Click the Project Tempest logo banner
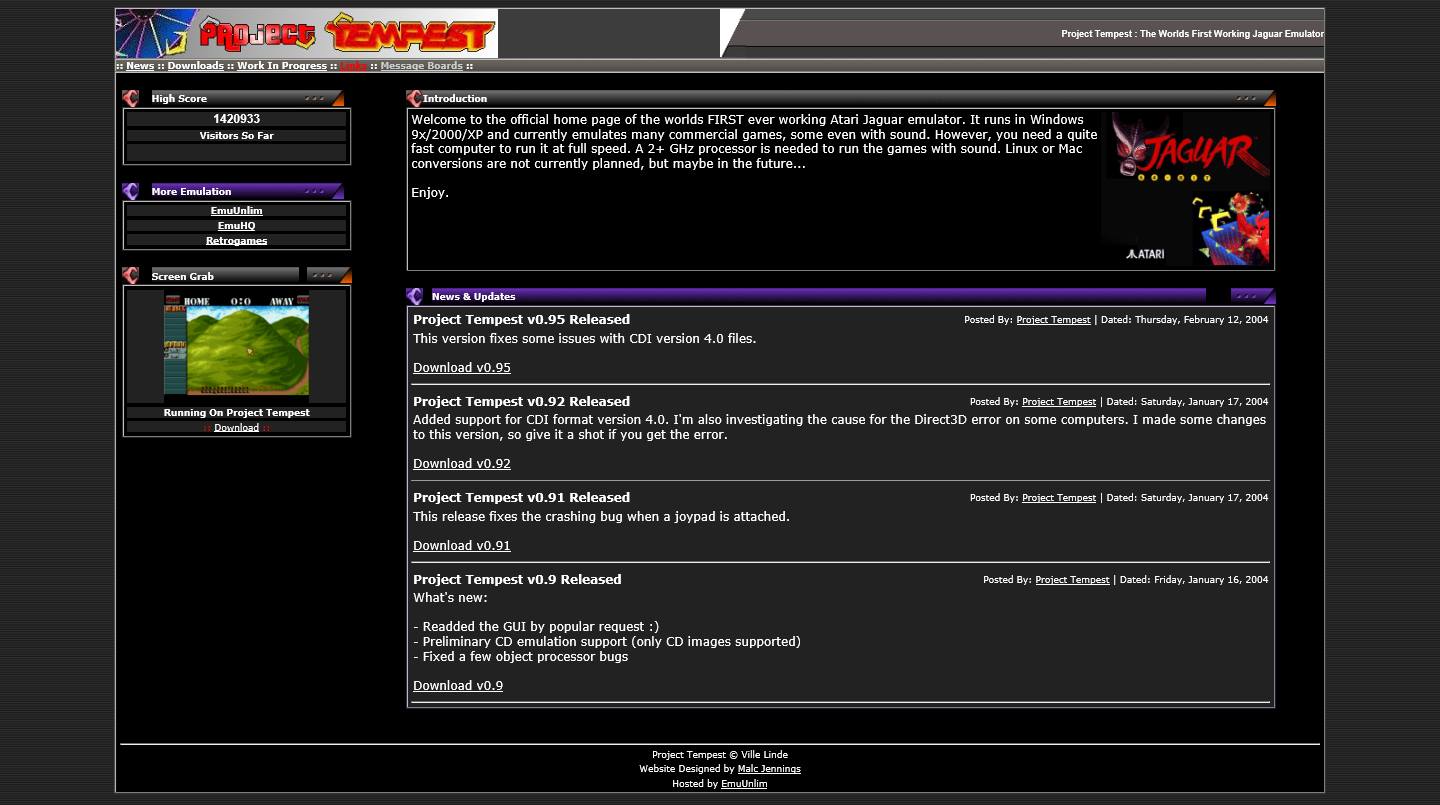 307,34
